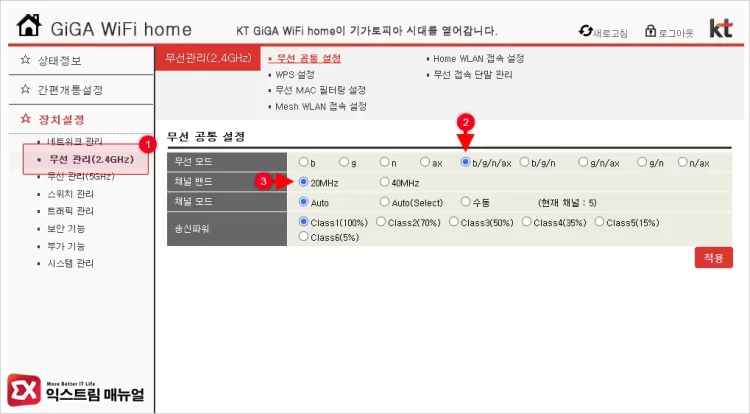This screenshot has width=750, height=414.
Task: Click the 익스트림 매뉴얼 logo
Action: click(x=76, y=390)
